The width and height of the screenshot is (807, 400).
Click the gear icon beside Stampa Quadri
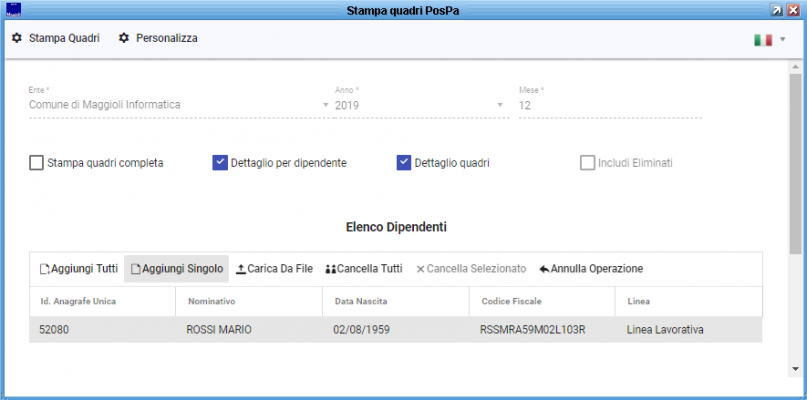click(x=17, y=38)
